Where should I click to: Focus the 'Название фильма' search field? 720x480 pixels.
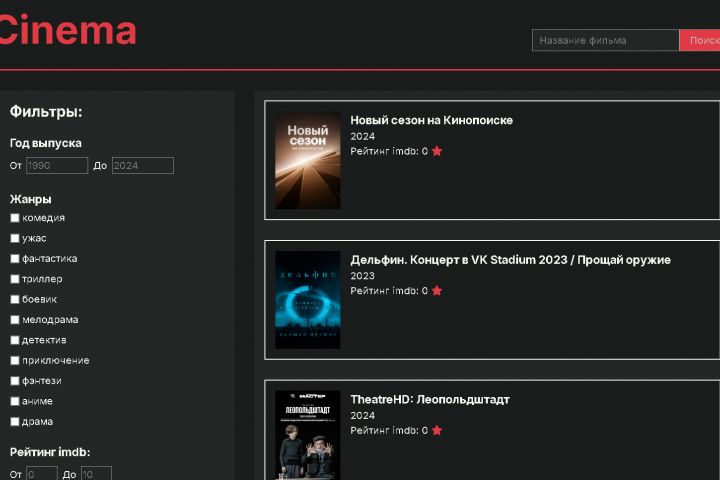click(x=605, y=40)
